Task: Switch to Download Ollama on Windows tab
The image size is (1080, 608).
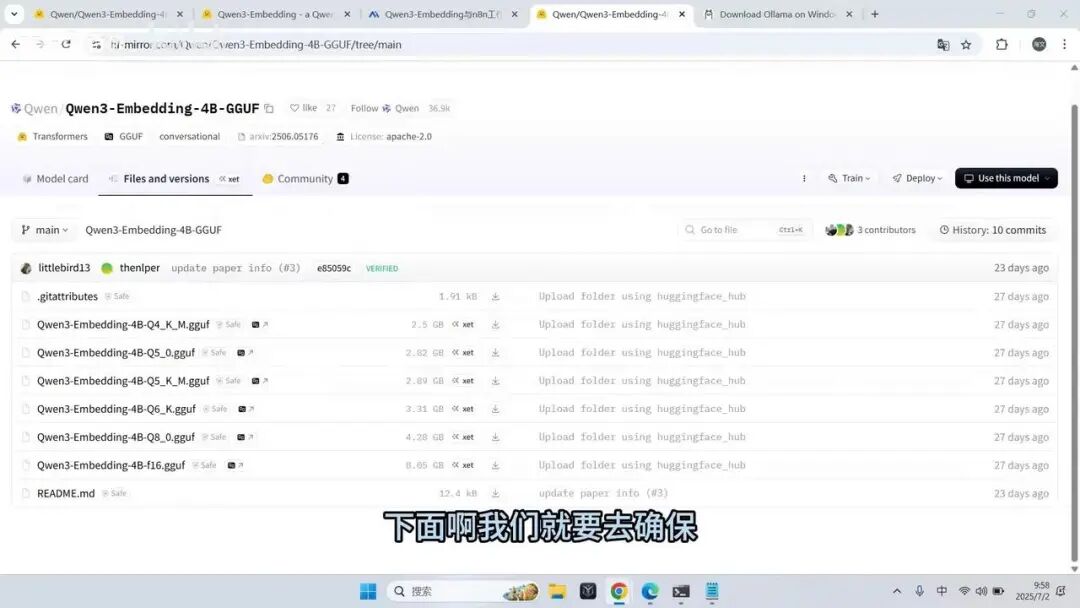Action: (x=777, y=14)
